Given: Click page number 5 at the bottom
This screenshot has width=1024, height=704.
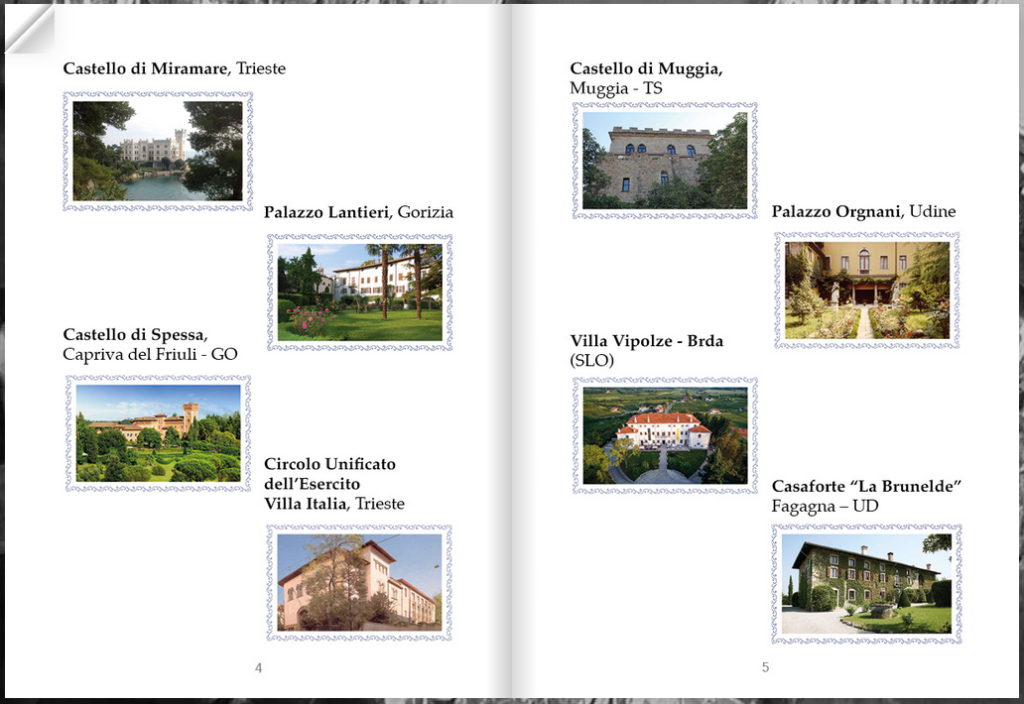Looking at the screenshot, I should 765,667.
